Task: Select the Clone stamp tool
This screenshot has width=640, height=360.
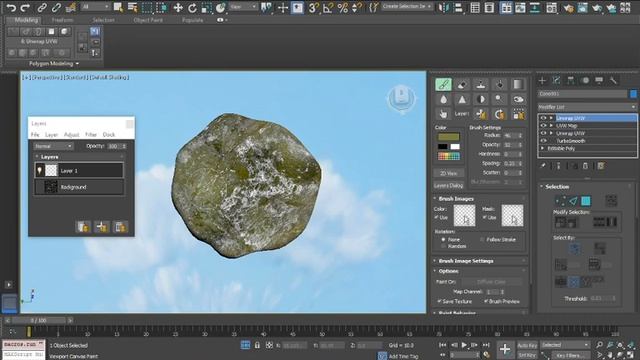Action: [x=480, y=84]
